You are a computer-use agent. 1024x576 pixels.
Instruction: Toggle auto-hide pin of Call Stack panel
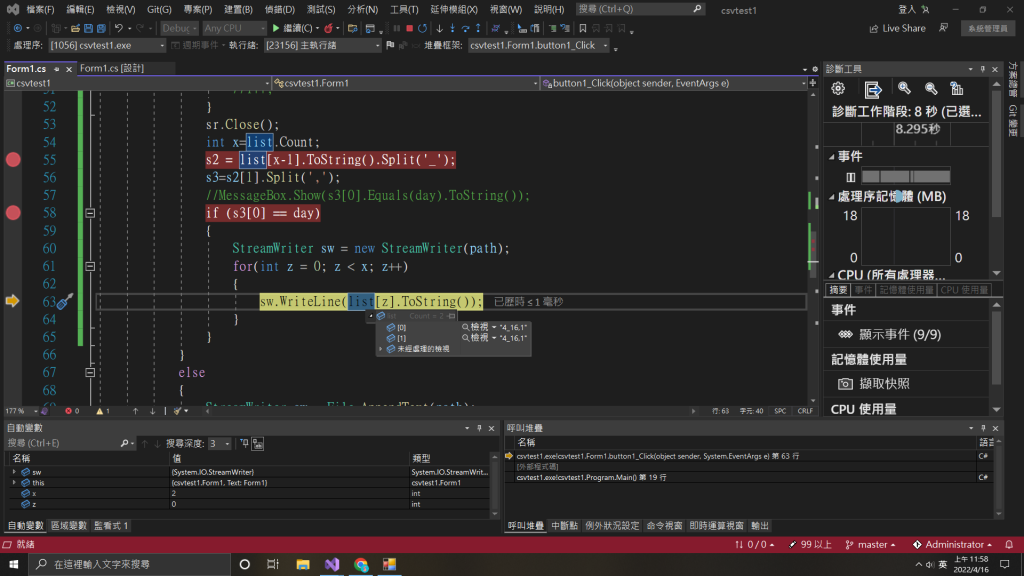point(984,428)
